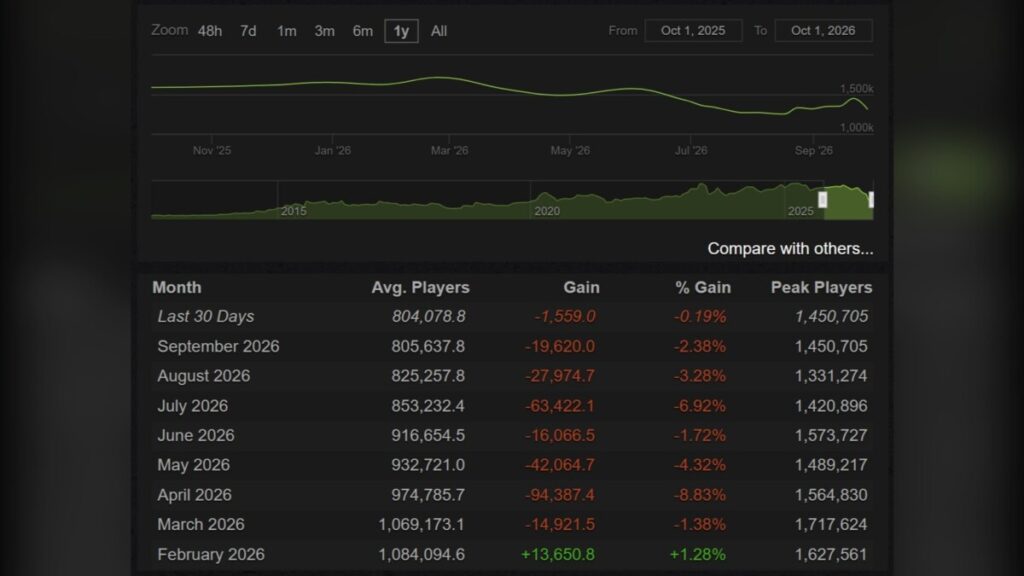Screen dimensions: 1024x576
Task: Click the 2025 label in navigator
Action: (801, 211)
